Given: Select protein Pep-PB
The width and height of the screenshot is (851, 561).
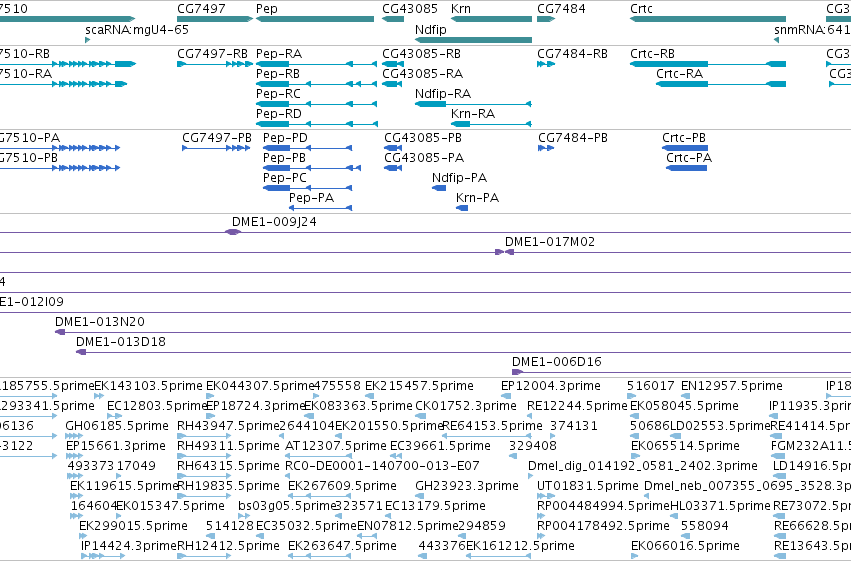Looking at the screenshot, I should 312,168.
